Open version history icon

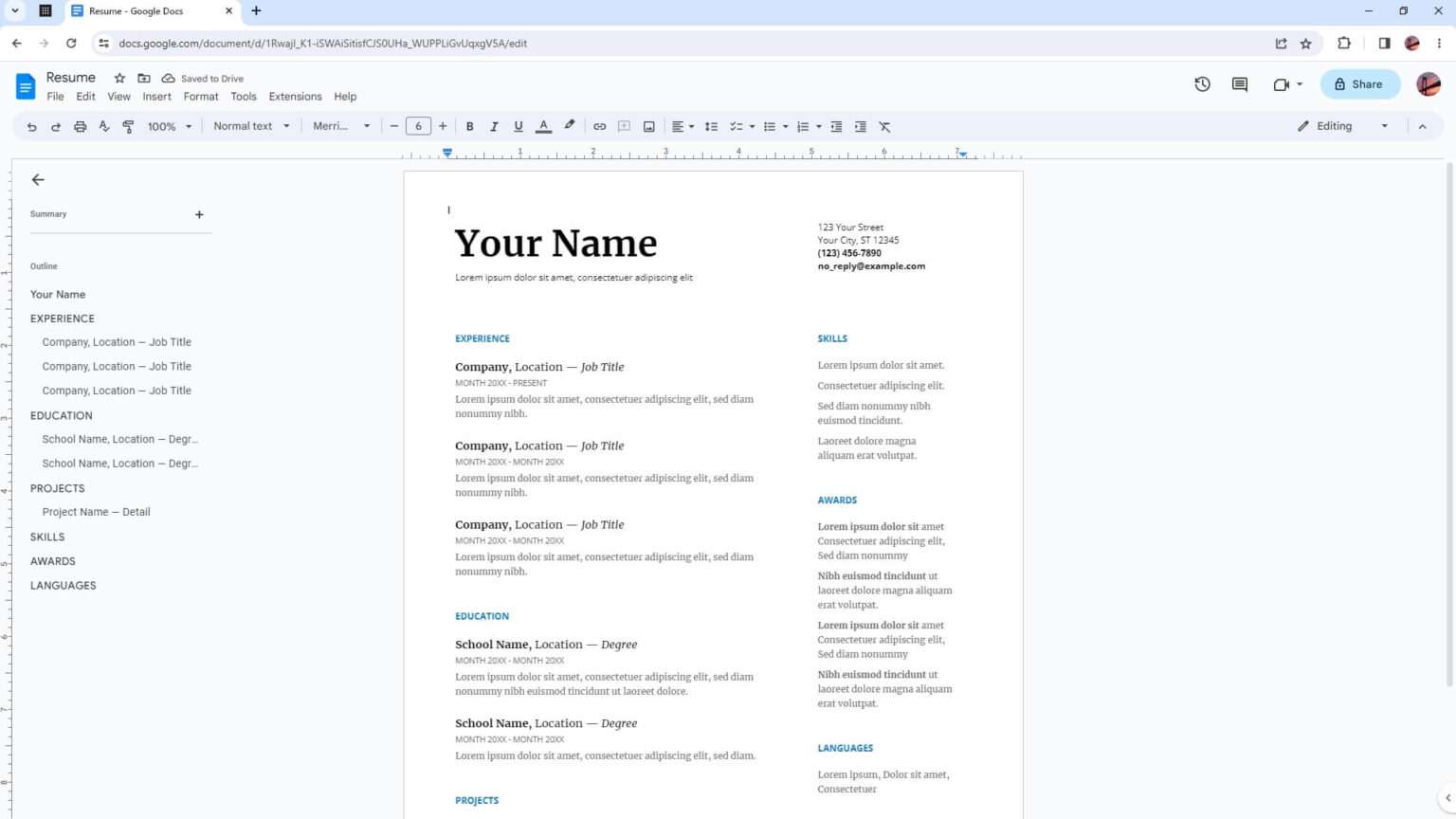point(1202,84)
